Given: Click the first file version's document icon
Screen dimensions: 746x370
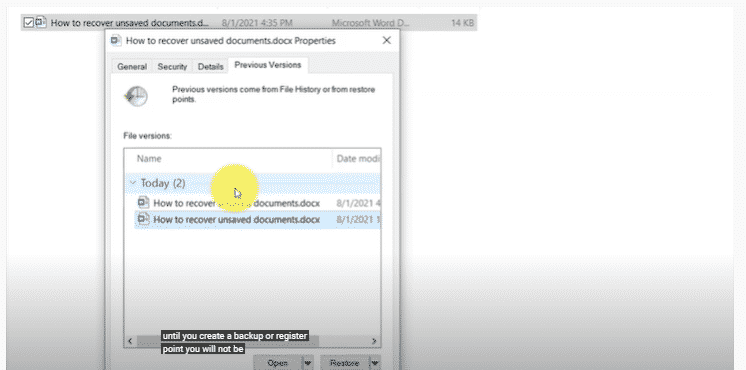Looking at the screenshot, I should 143,203.
